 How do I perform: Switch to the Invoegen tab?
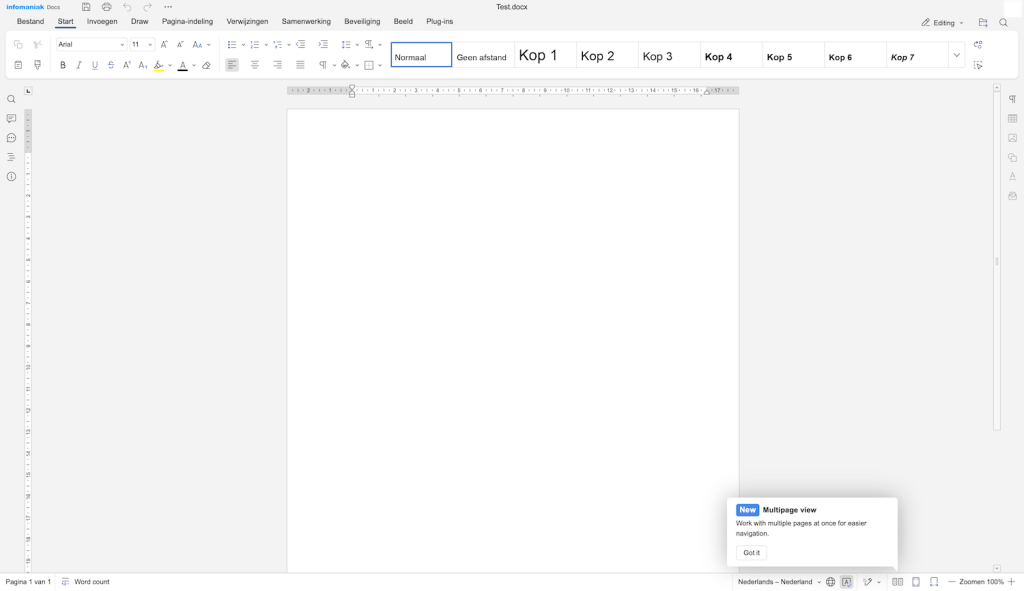pyautogui.click(x=102, y=22)
